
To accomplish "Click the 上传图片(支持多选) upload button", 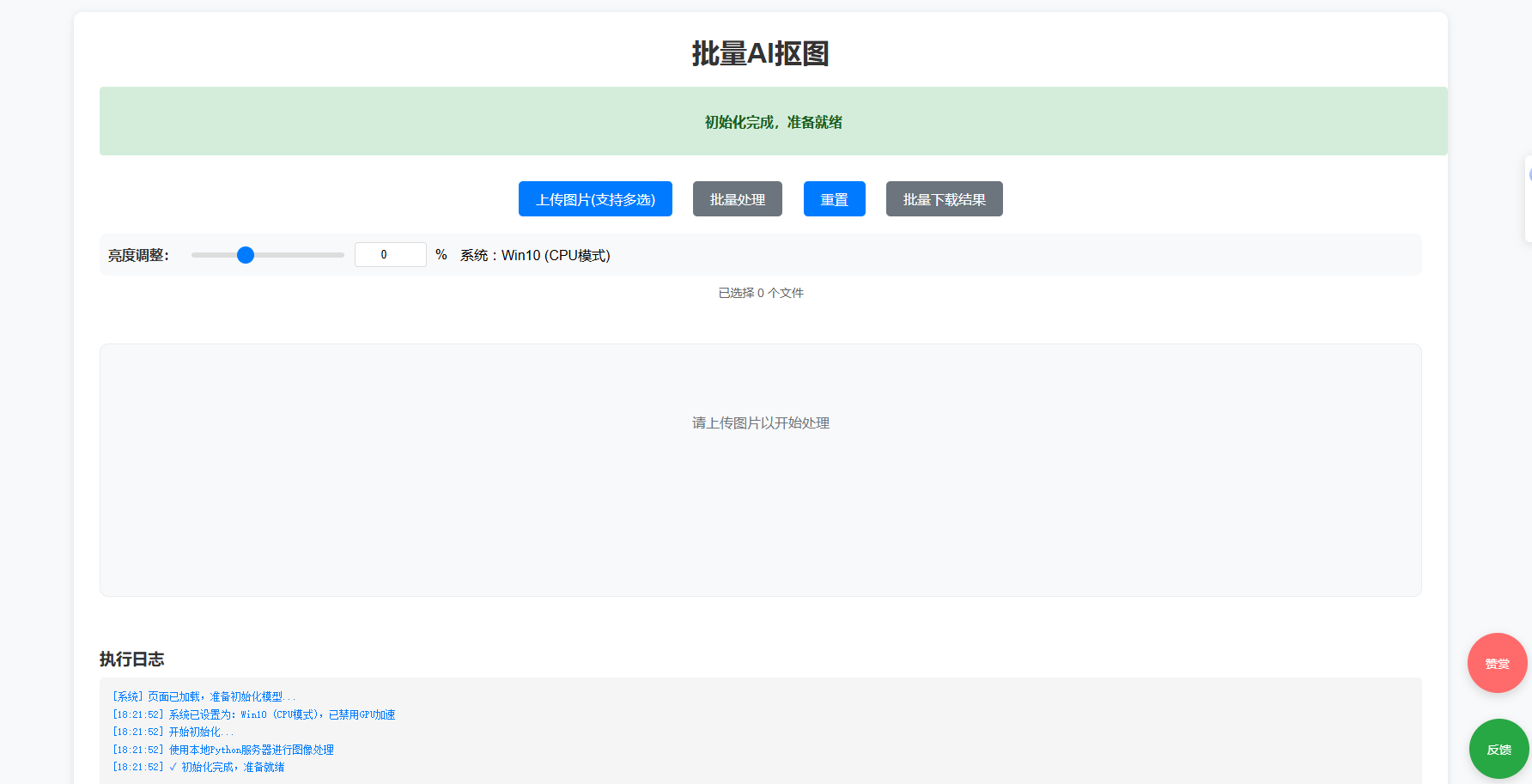I will coord(595,199).
